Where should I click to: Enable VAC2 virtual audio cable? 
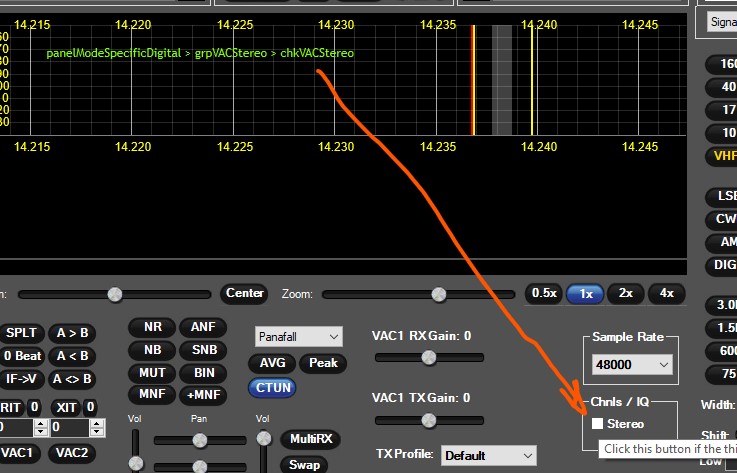(71, 453)
